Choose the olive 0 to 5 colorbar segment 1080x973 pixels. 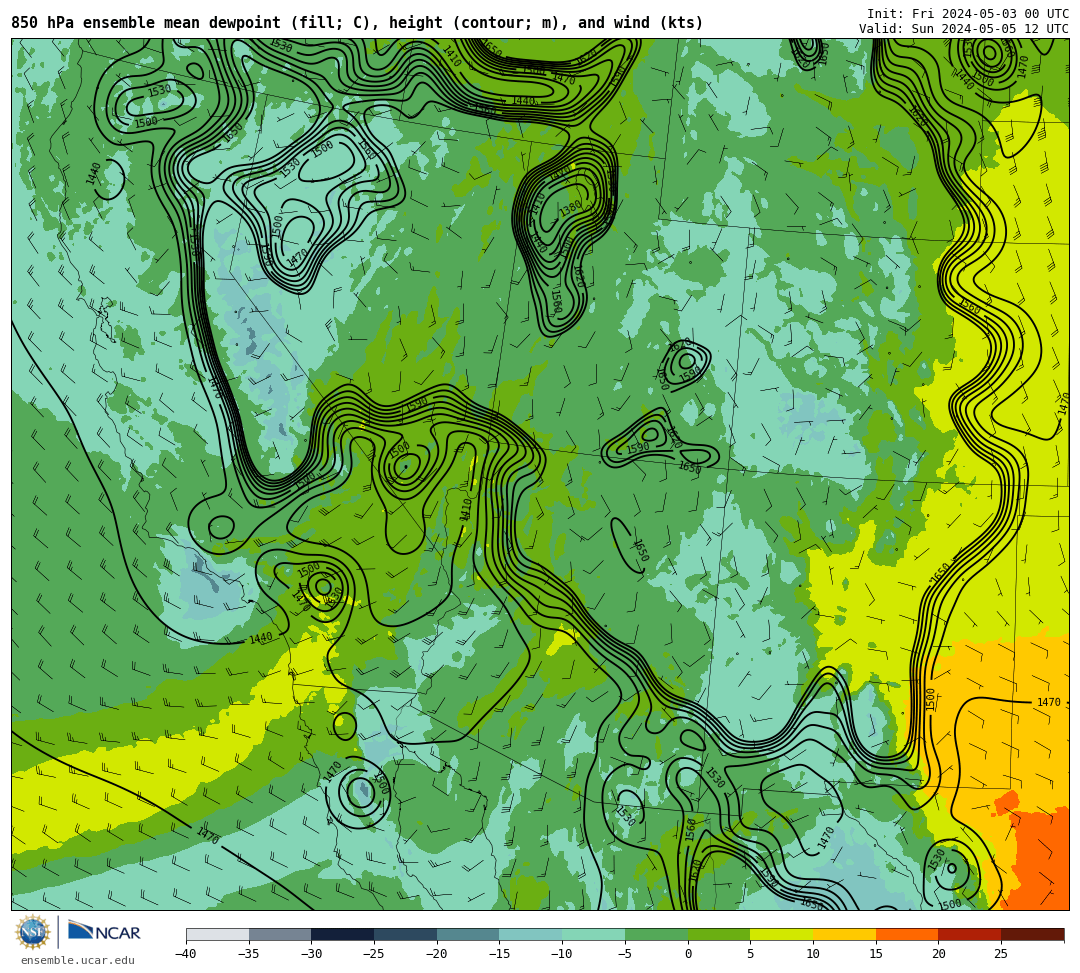click(719, 934)
